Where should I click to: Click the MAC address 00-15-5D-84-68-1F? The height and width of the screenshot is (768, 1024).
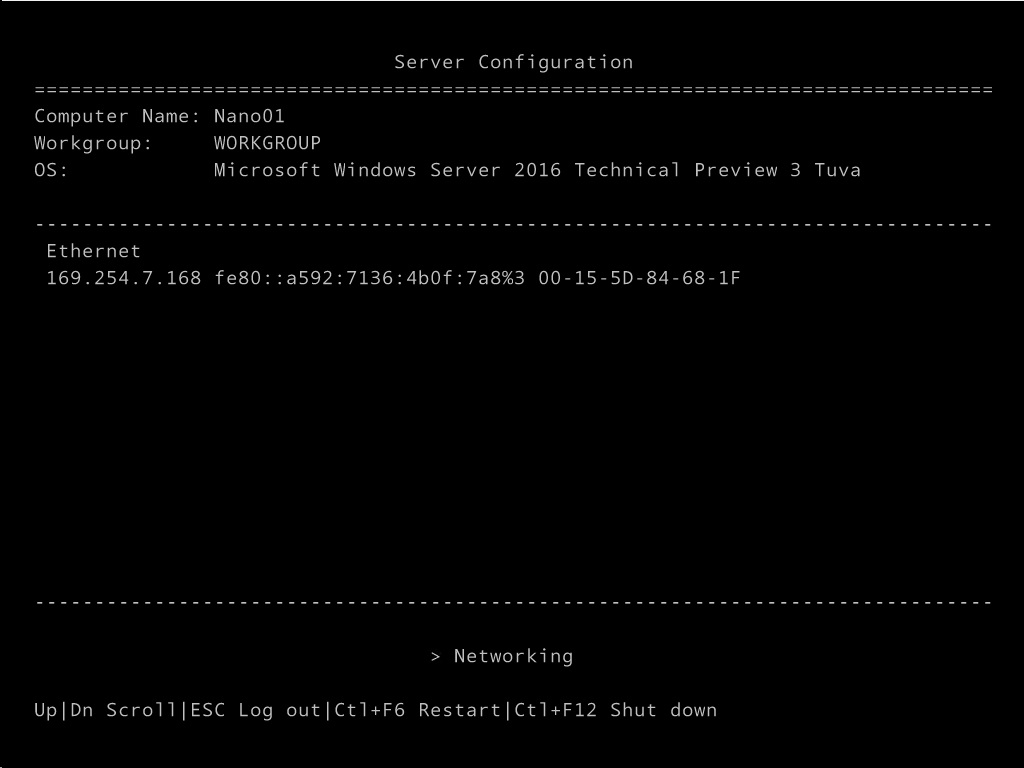pos(639,278)
